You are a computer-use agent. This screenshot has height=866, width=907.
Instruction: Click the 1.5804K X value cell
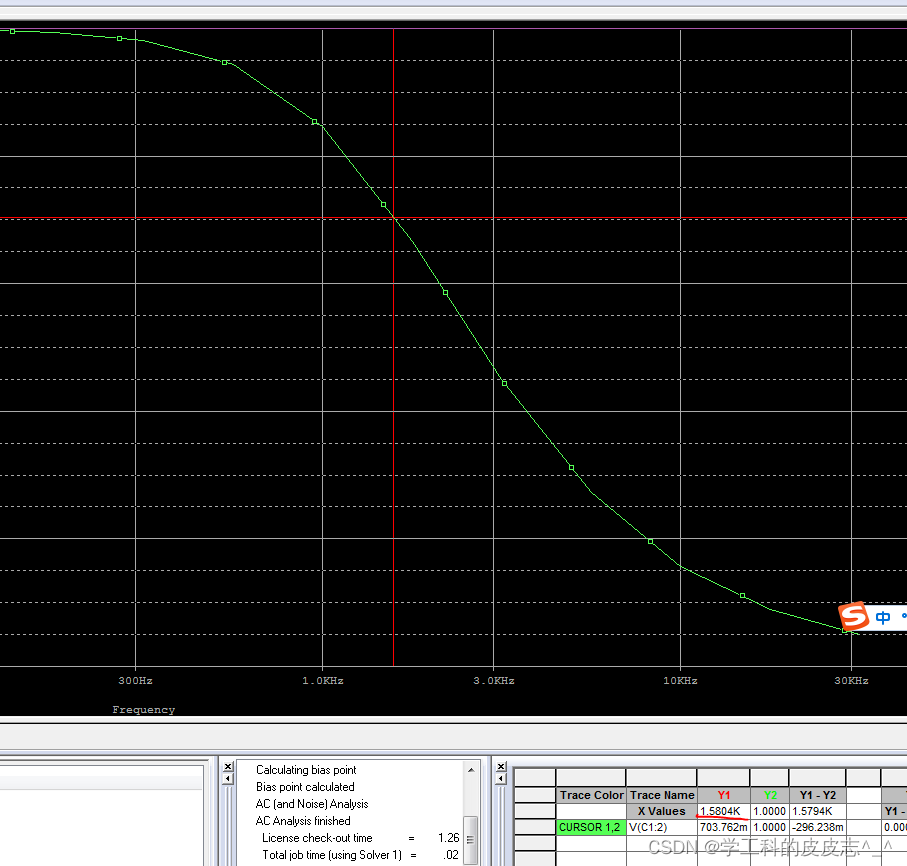click(x=723, y=811)
